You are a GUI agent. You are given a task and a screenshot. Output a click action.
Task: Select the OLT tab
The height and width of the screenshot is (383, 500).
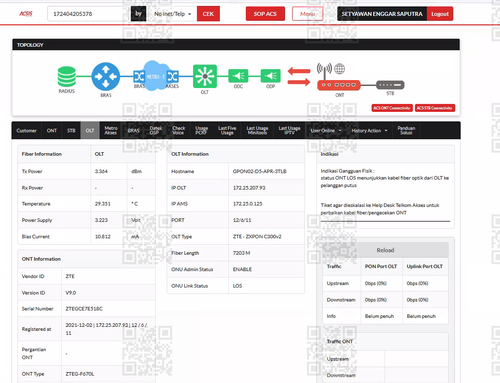[x=90, y=131]
